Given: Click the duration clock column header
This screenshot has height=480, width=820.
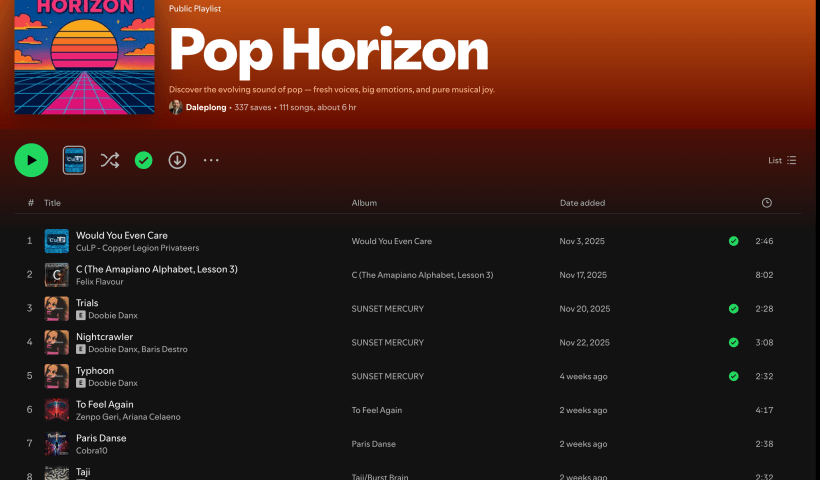Looking at the screenshot, I should [767, 203].
